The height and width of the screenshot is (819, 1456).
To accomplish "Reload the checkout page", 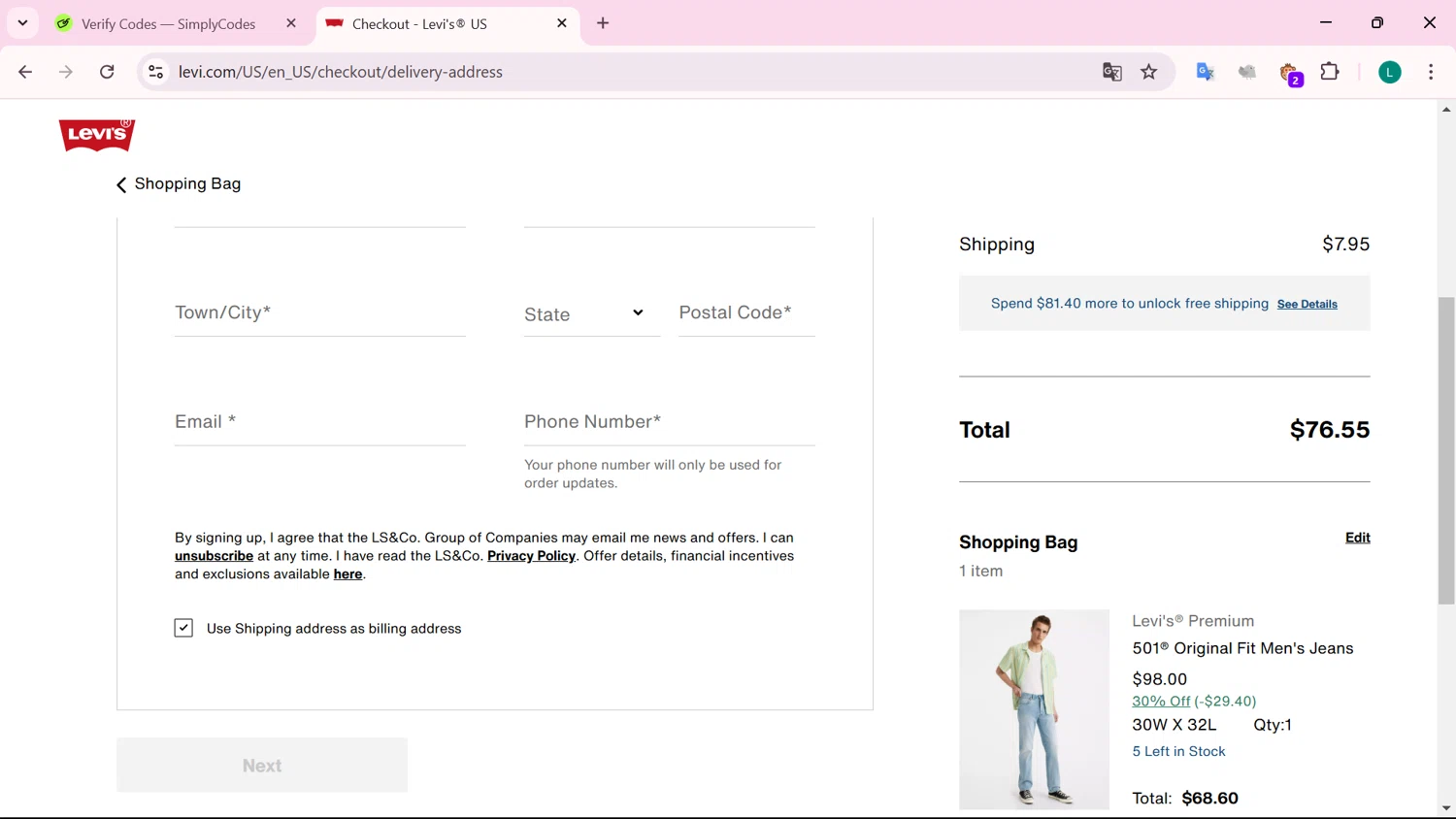I will point(107,72).
